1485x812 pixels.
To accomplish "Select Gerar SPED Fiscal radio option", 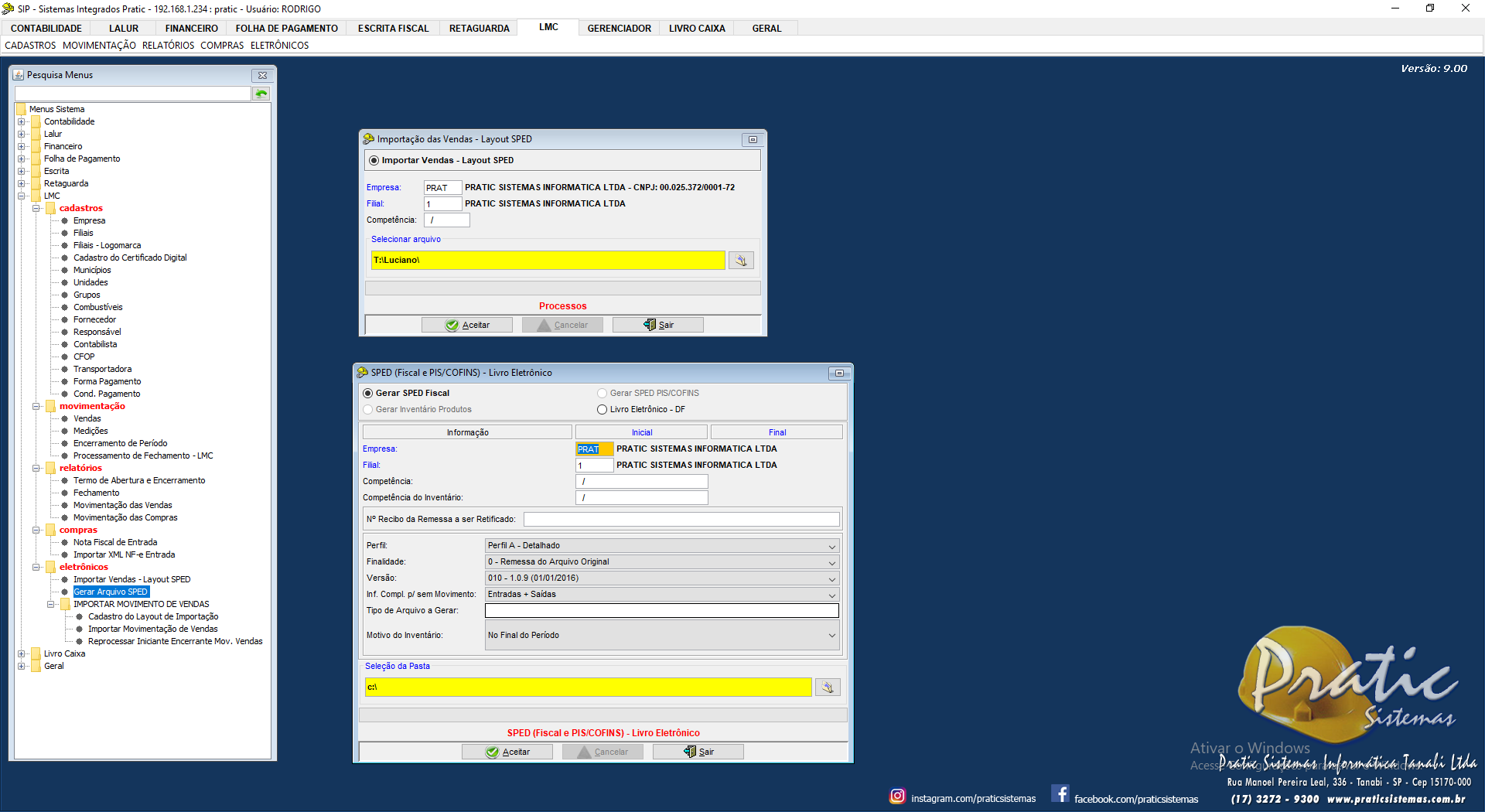I will (x=368, y=394).
